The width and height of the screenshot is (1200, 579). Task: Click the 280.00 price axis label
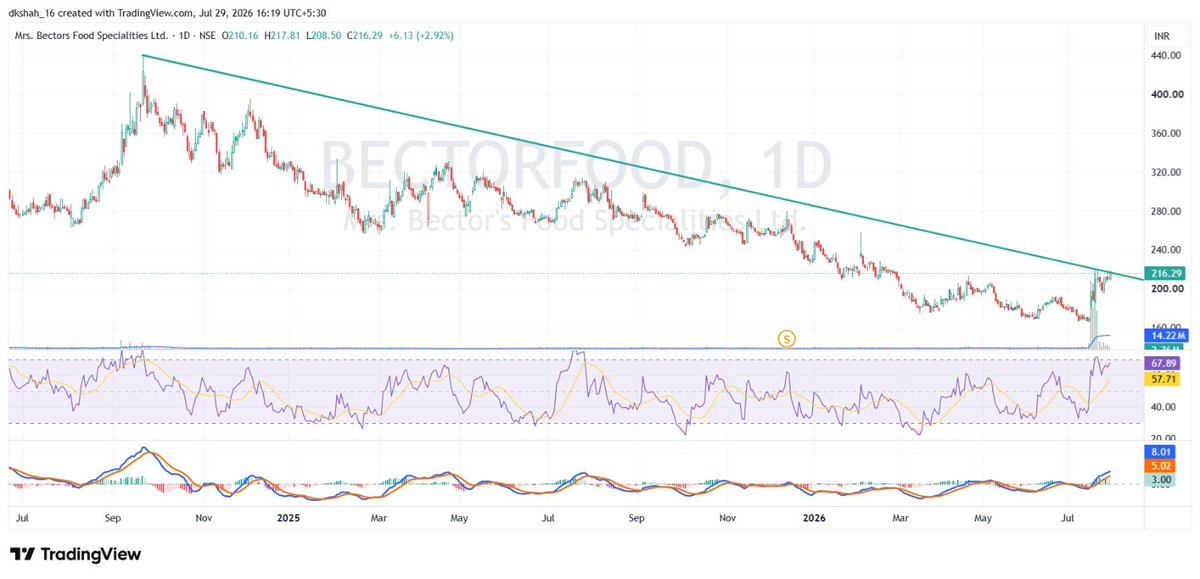click(1166, 212)
